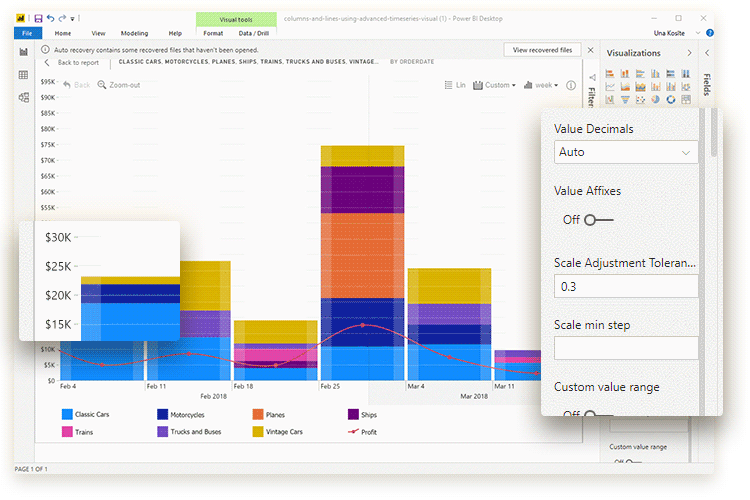
Task: Open the Value Decimals Auto dropdown
Action: coord(626,152)
